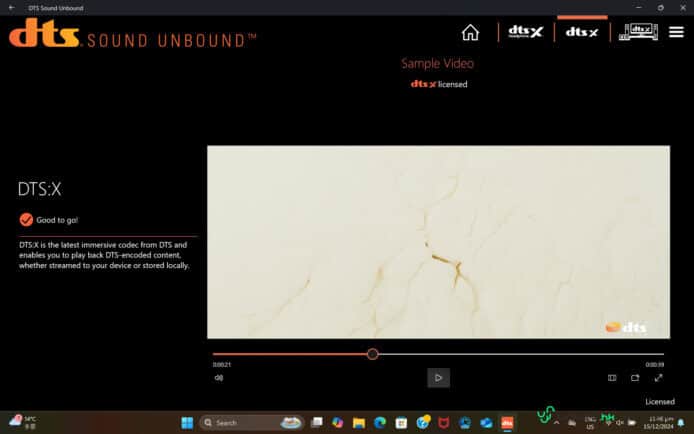Click the 'dts:x licensed' label under title

(x=439, y=84)
